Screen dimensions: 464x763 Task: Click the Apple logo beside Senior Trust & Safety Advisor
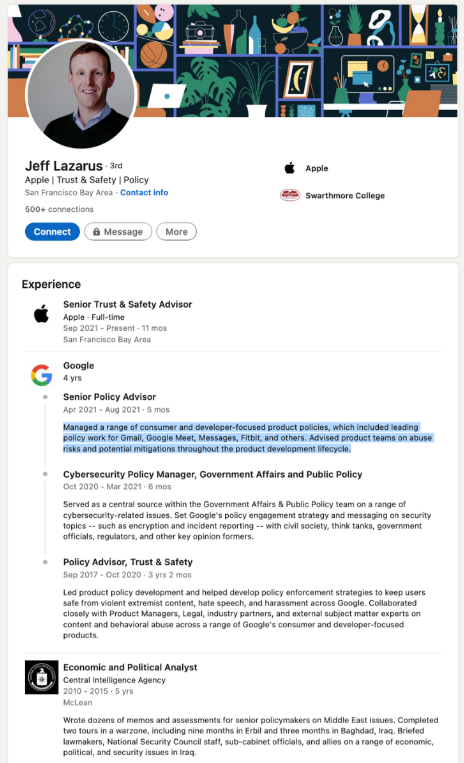(41, 314)
